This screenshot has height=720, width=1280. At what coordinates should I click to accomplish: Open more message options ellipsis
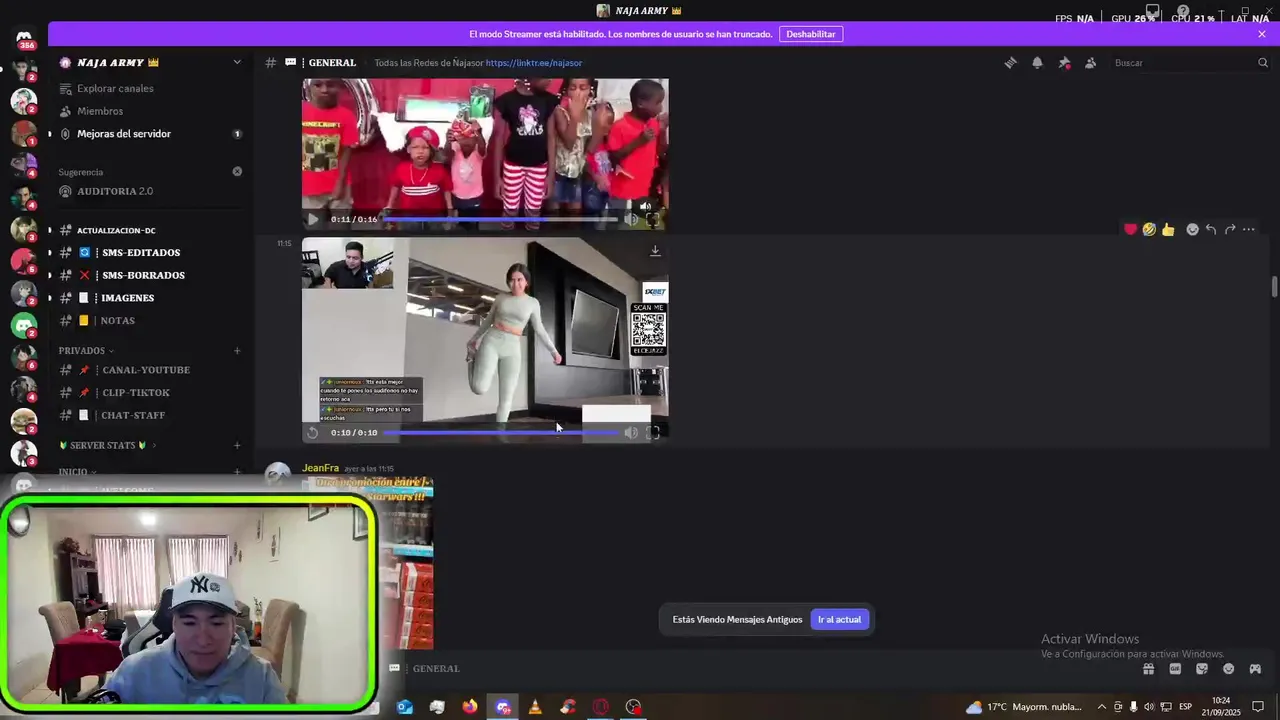[1248, 229]
